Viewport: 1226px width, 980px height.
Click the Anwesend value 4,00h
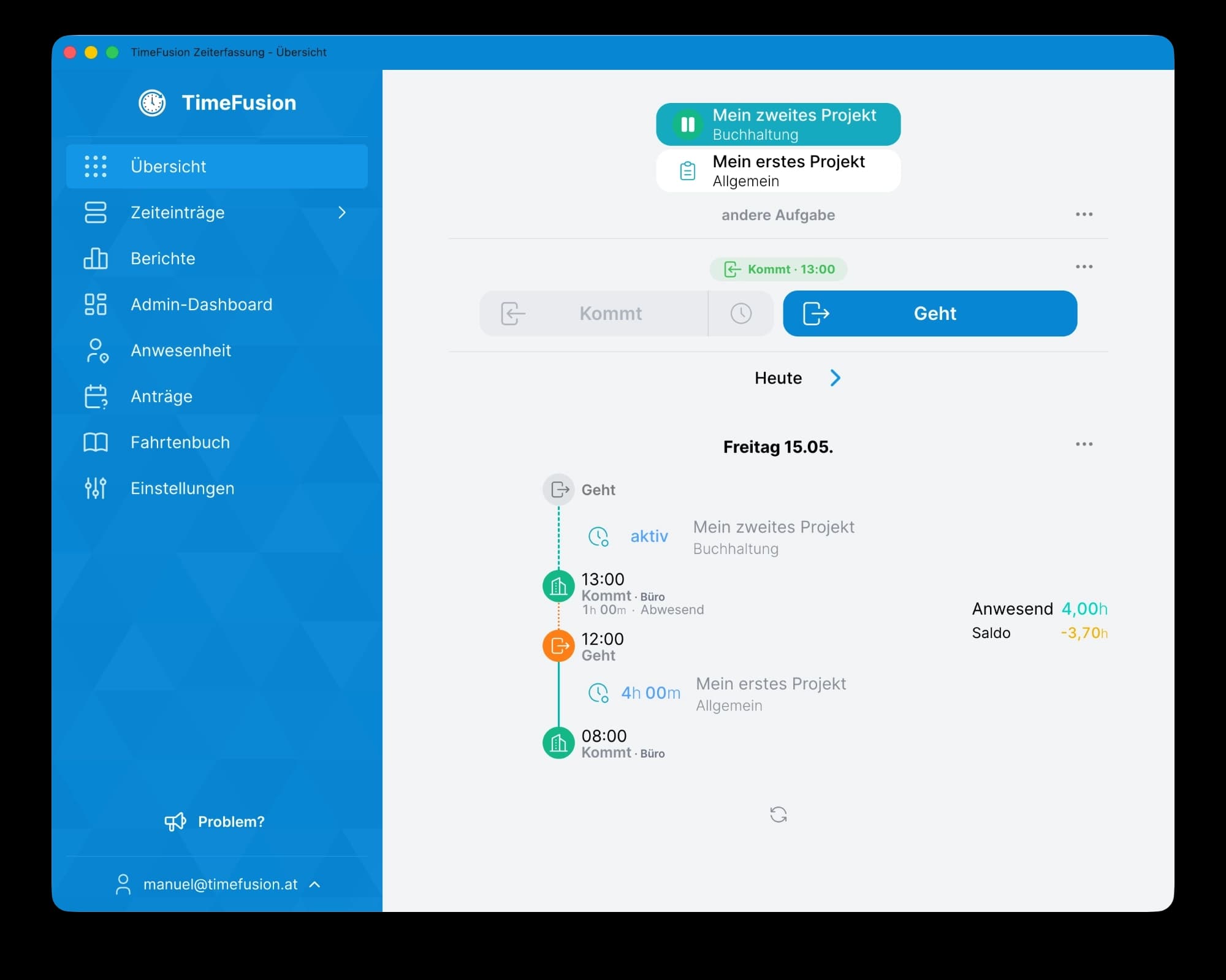pyautogui.click(x=1084, y=609)
